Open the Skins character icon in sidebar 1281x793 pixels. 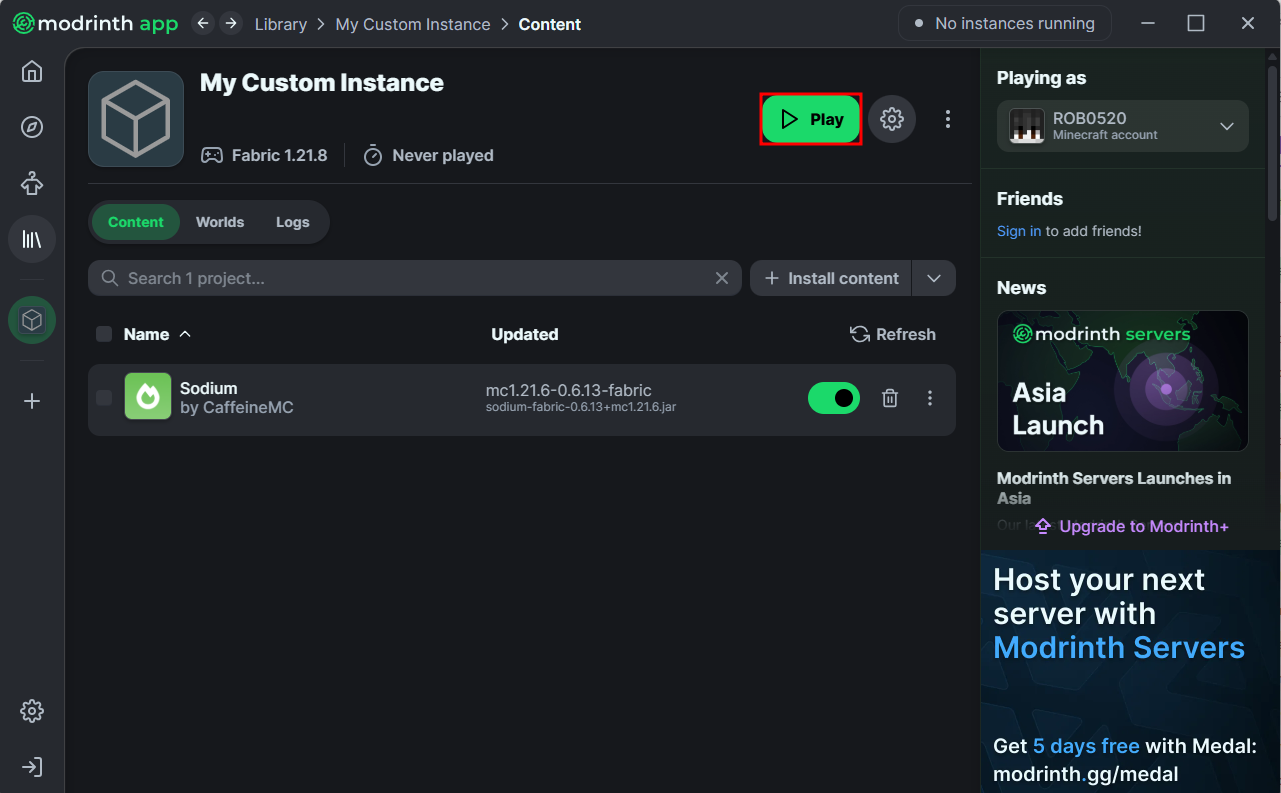pyautogui.click(x=32, y=183)
